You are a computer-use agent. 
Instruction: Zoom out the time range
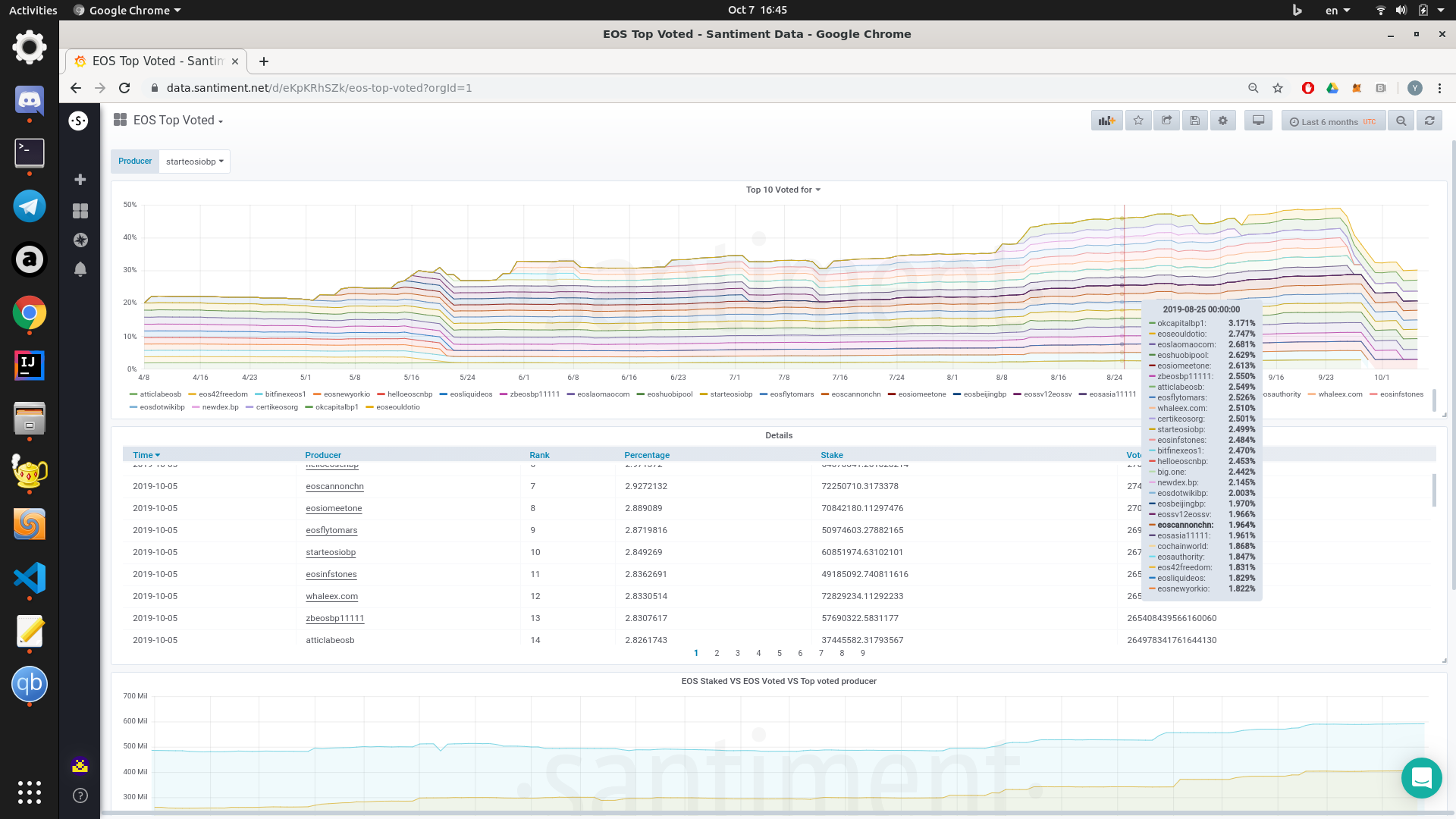1401,121
